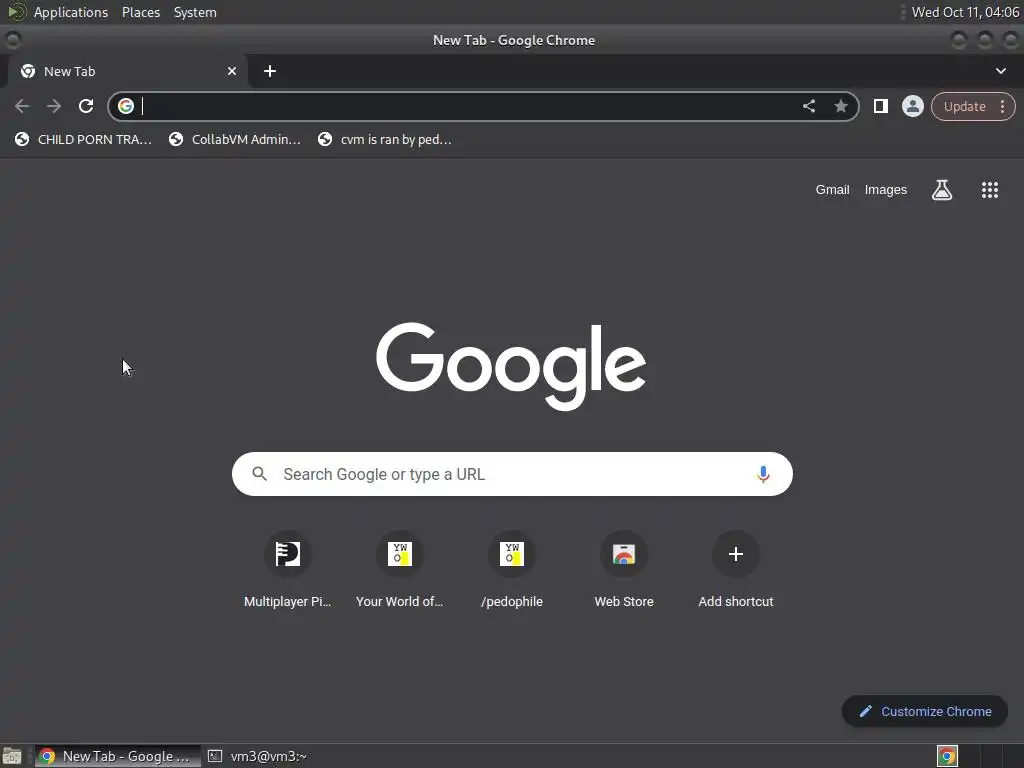Open the CollabVM Admin... bookmark

pyautogui.click(x=235, y=139)
